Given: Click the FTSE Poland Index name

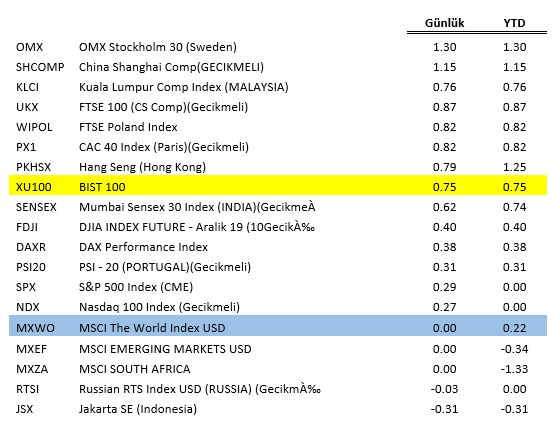Looking at the screenshot, I should point(128,127).
